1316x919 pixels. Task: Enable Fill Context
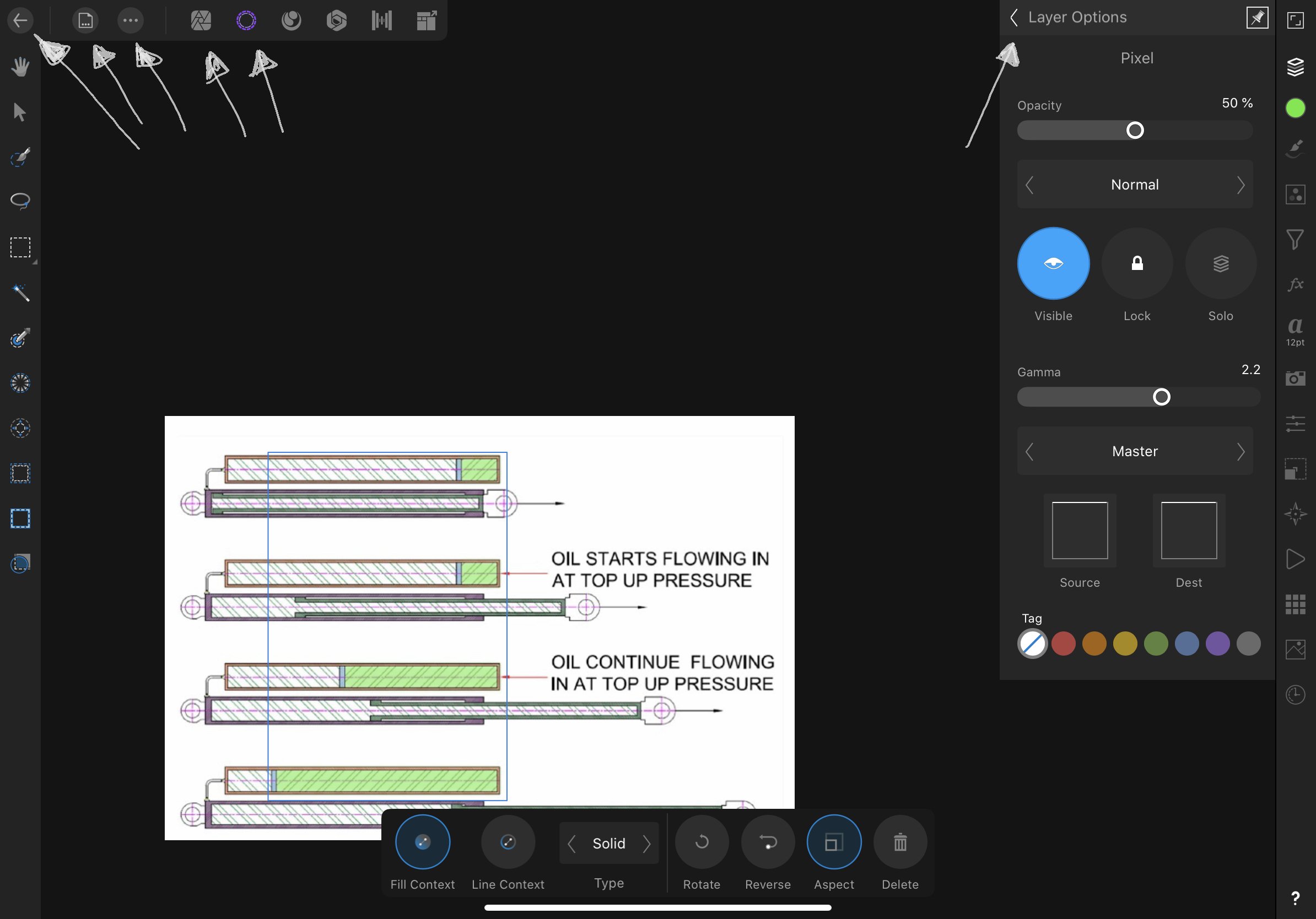423,842
